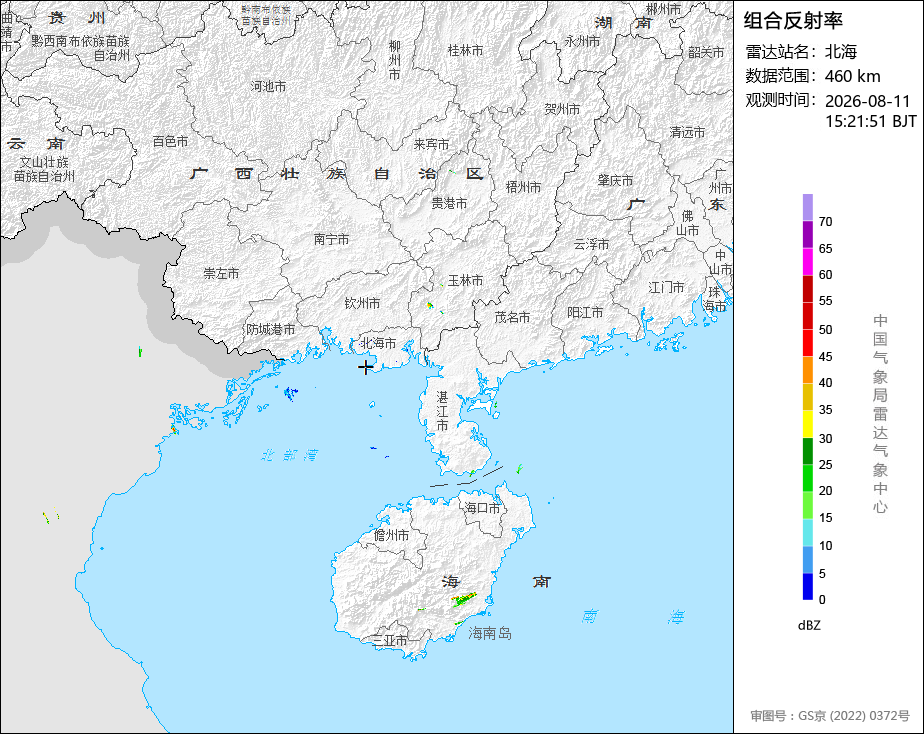Click the radar echo over southeast Hainan
This screenshot has height=734, width=924.
tap(464, 599)
